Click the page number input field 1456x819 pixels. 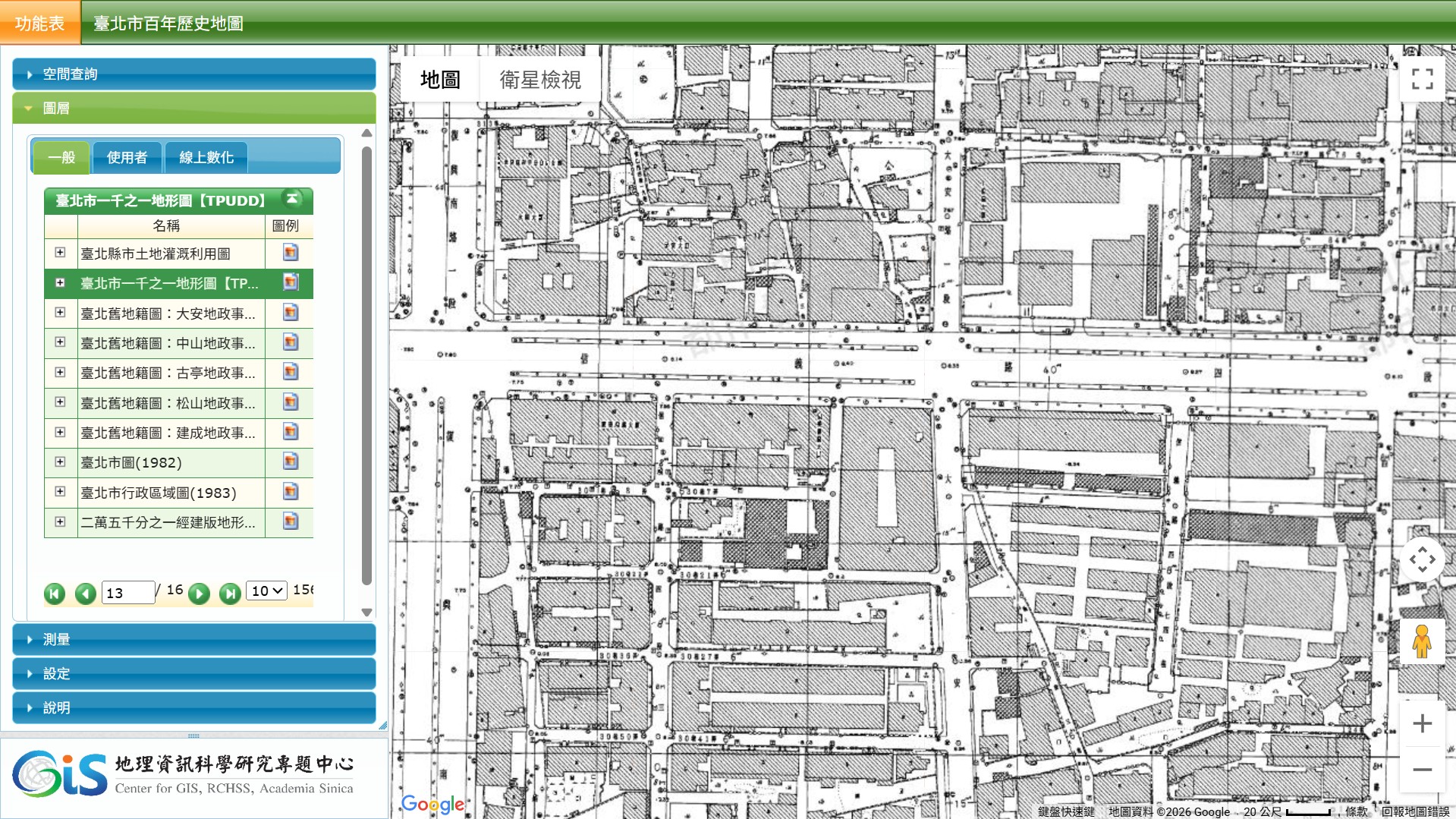point(129,593)
